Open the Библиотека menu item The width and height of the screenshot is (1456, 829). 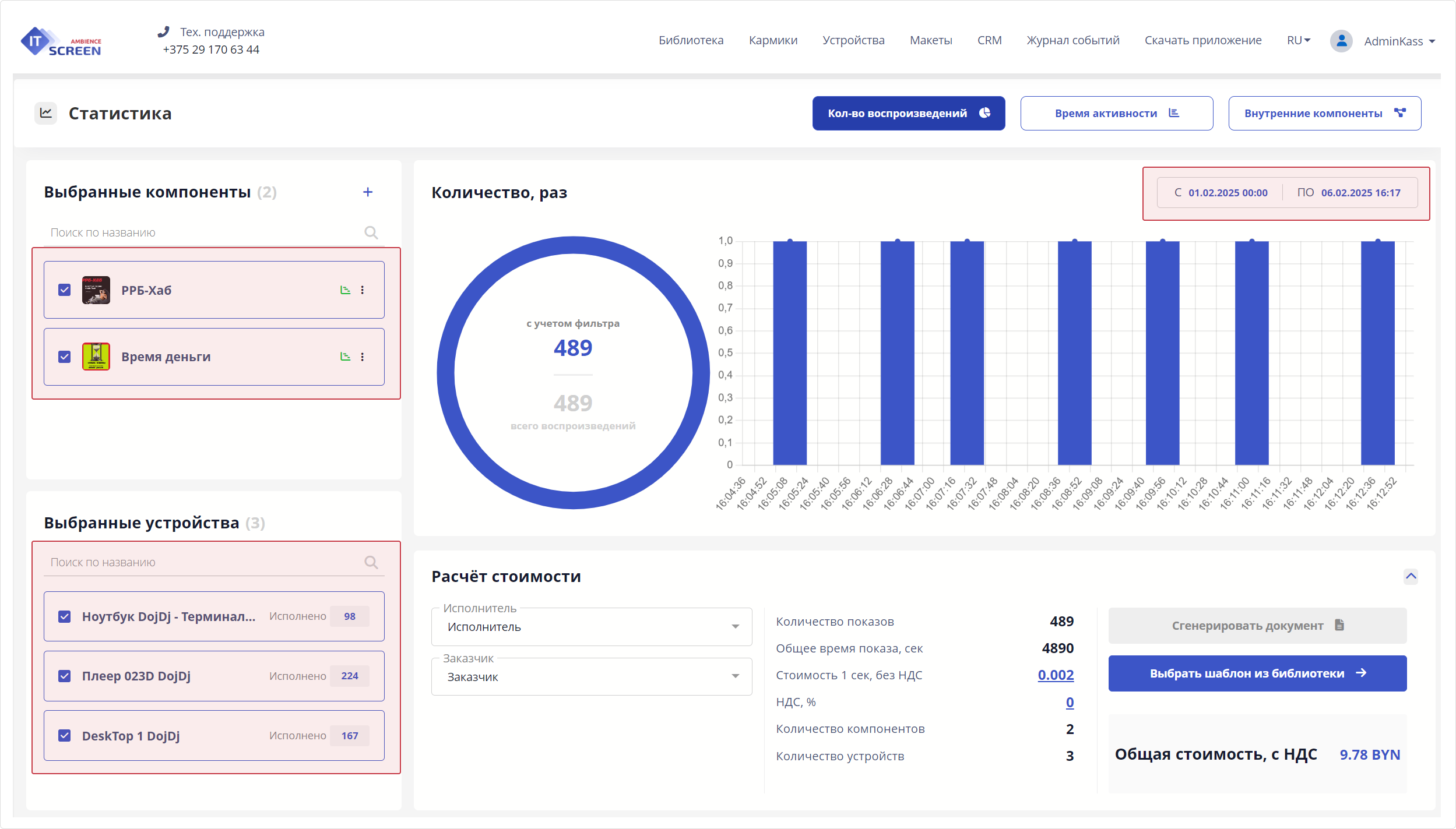691,40
